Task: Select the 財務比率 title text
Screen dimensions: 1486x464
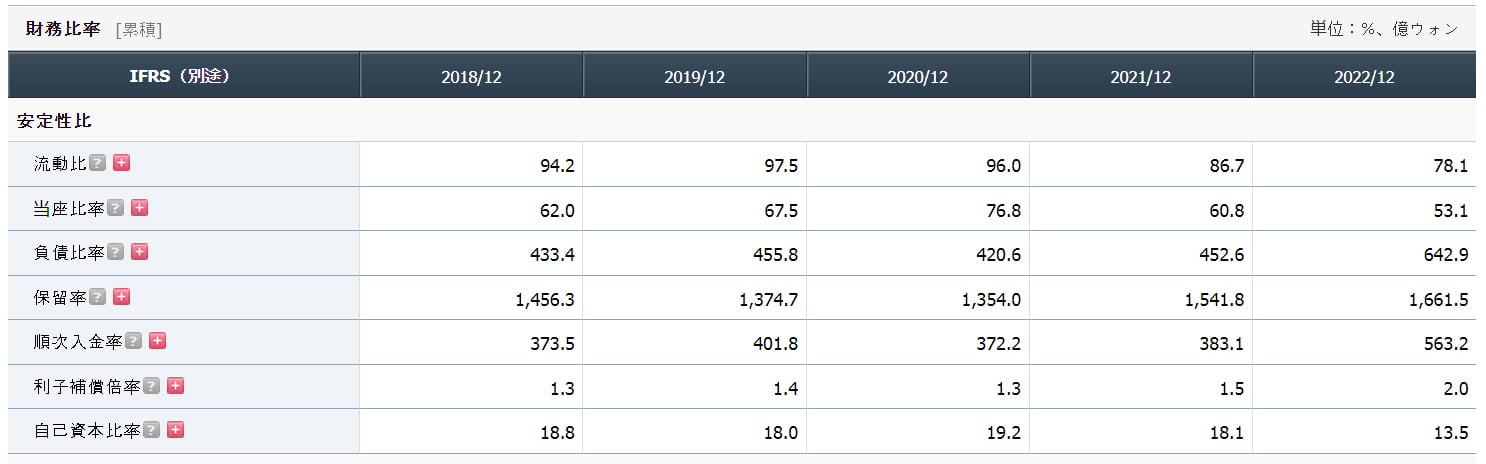Action: [63, 29]
